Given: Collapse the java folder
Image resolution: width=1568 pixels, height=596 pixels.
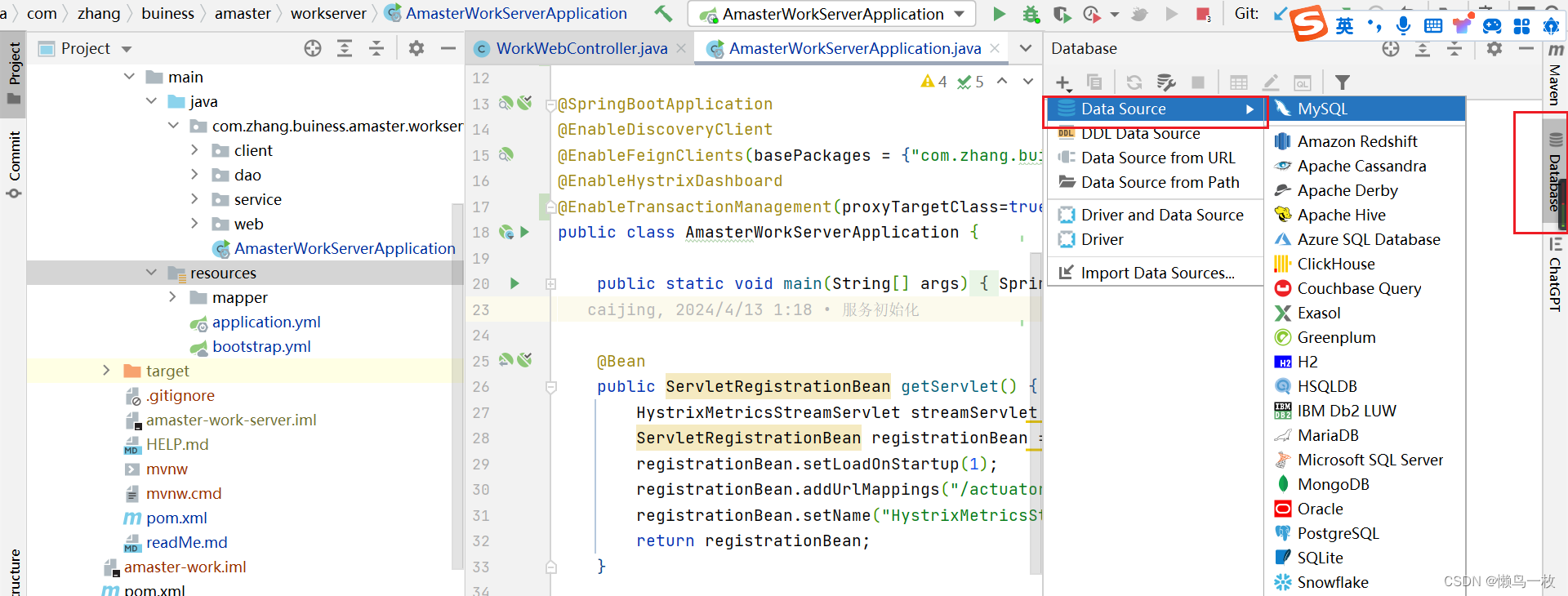Looking at the screenshot, I should pyautogui.click(x=151, y=101).
